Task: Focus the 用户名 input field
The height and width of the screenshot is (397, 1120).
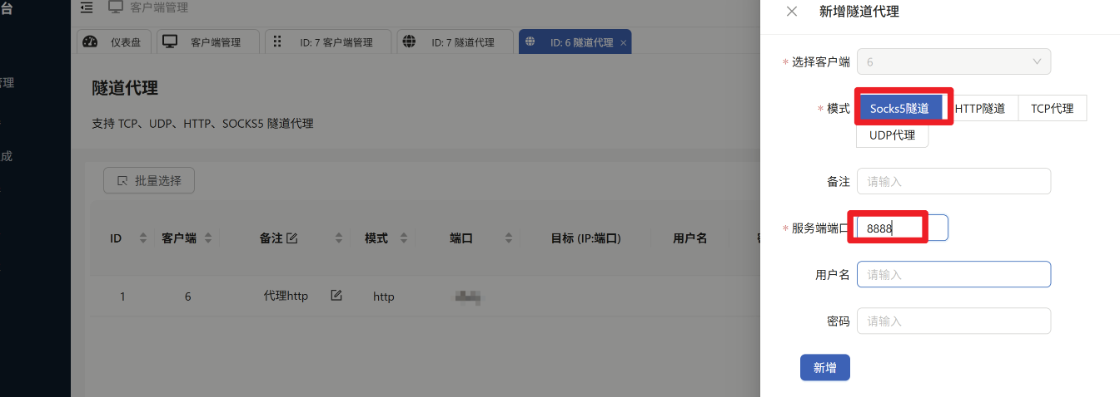Action: tap(954, 274)
